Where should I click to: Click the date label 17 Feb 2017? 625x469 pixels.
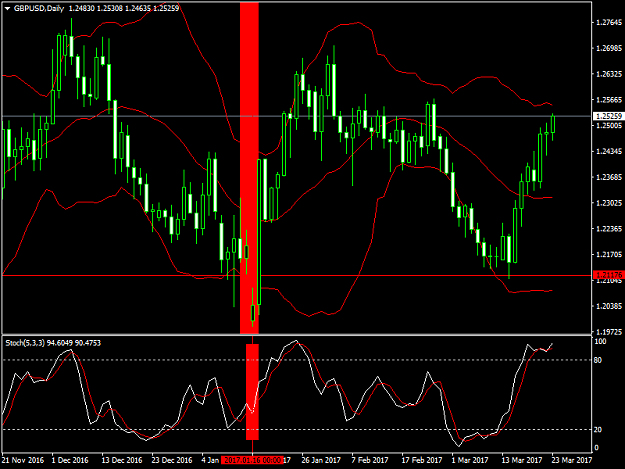[422, 460]
